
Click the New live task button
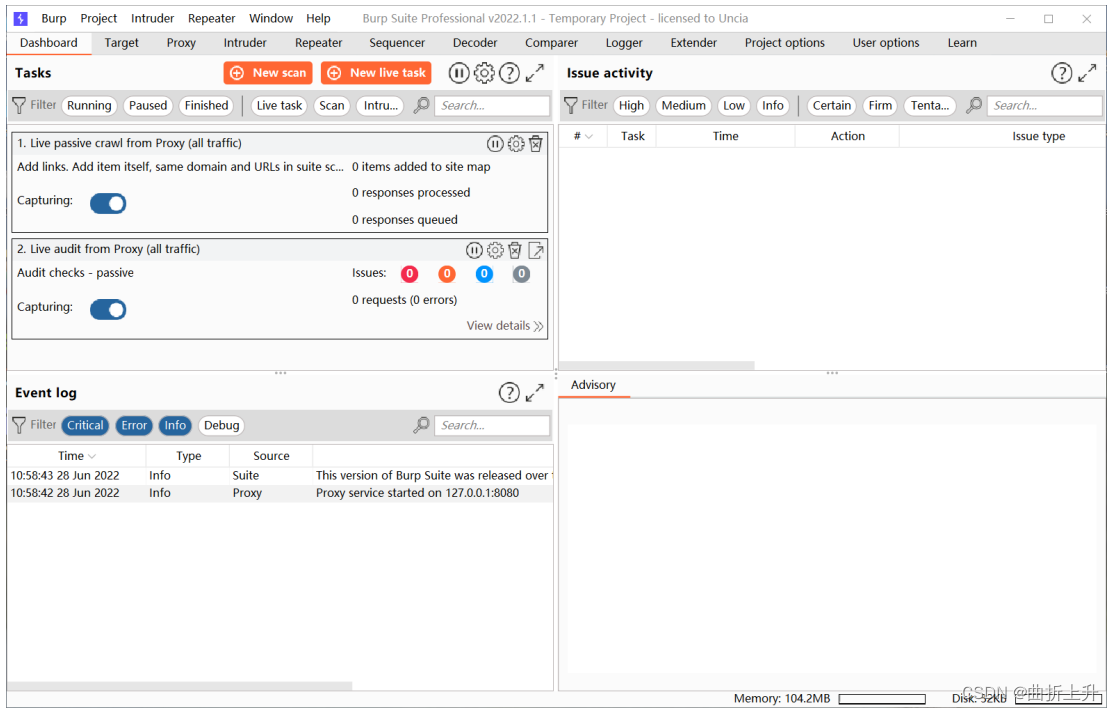pos(377,73)
